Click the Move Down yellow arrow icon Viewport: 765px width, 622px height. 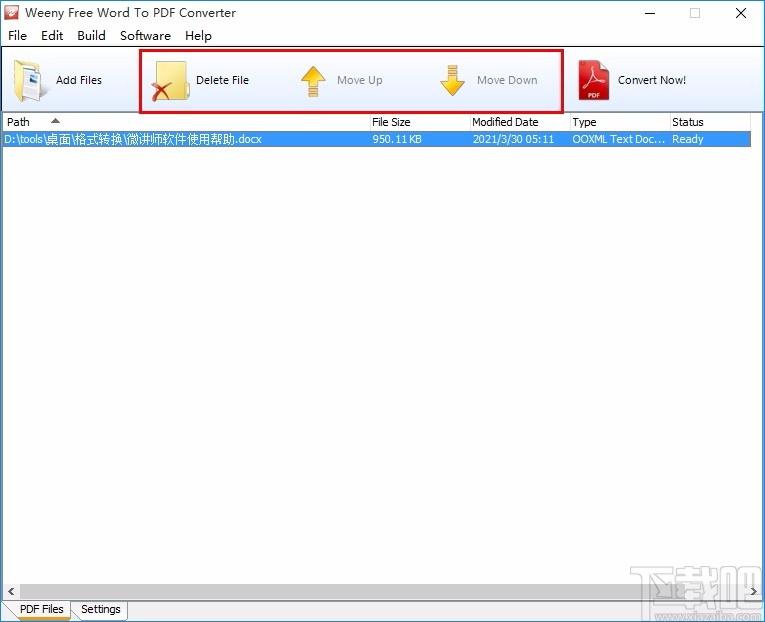point(452,80)
